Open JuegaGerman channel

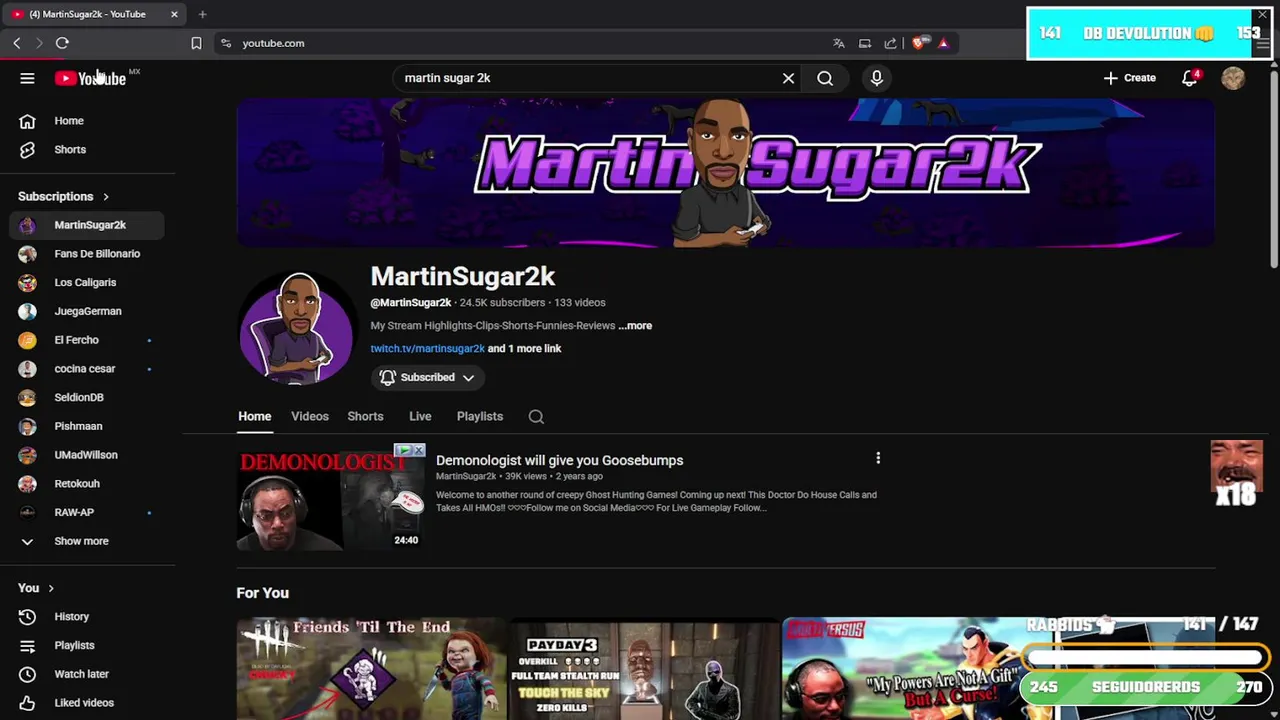coord(87,311)
